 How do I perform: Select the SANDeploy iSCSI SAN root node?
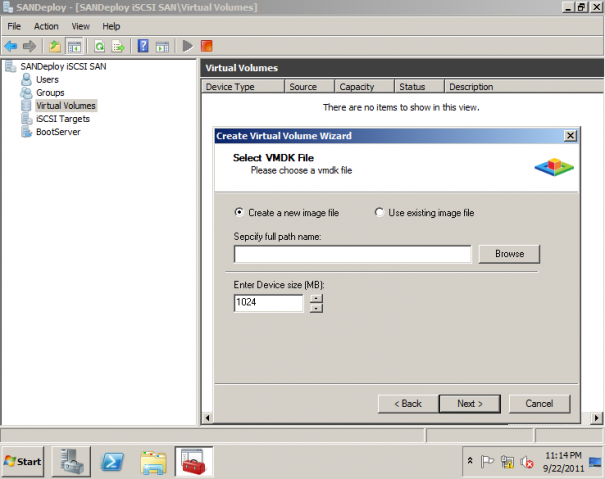(63, 66)
